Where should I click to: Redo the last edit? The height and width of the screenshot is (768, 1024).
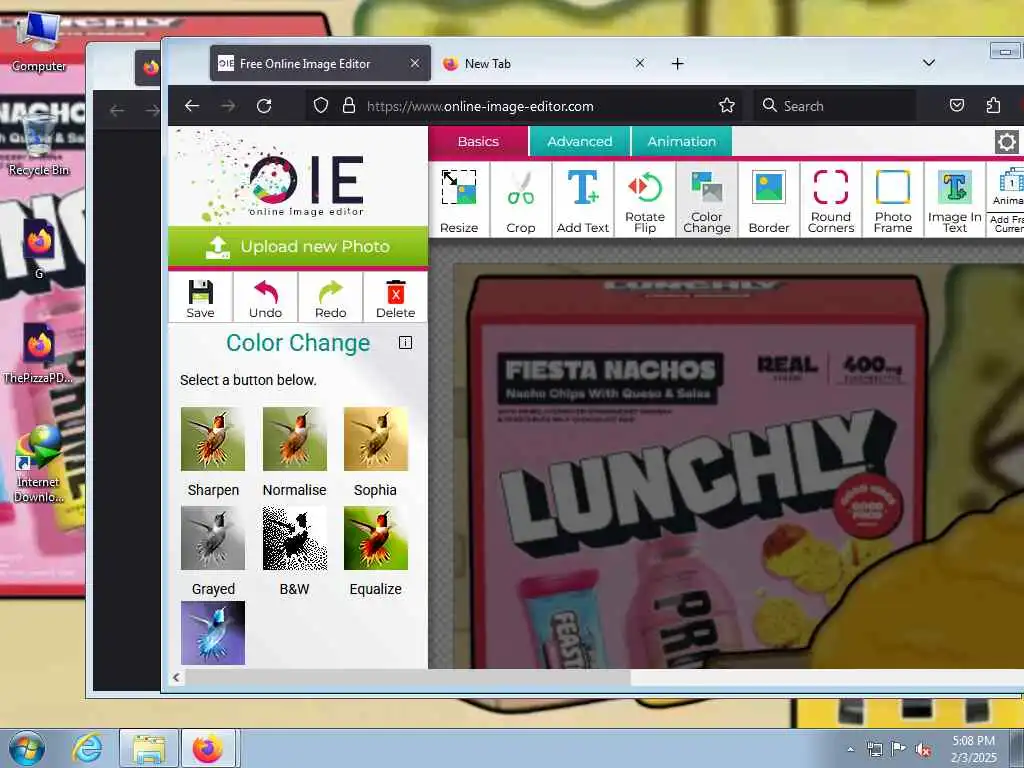[x=330, y=297]
